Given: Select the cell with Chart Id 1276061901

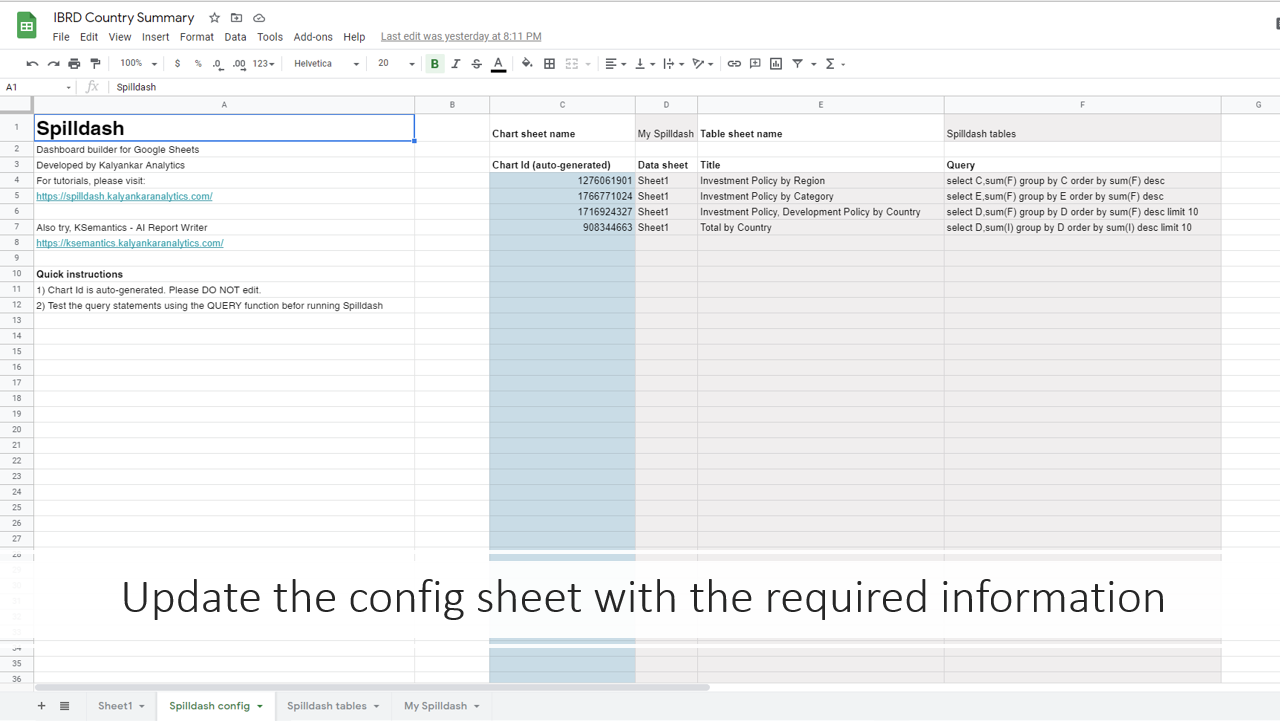Looking at the screenshot, I should pyautogui.click(x=562, y=181).
